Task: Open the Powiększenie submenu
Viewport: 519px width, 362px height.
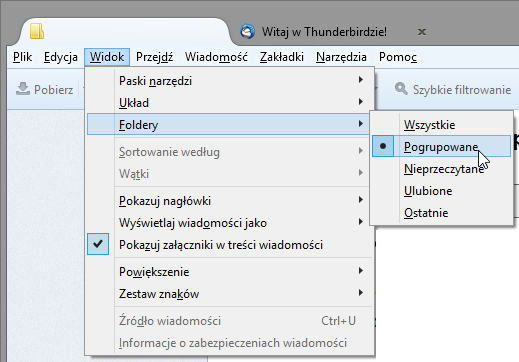Action: [x=229, y=272]
